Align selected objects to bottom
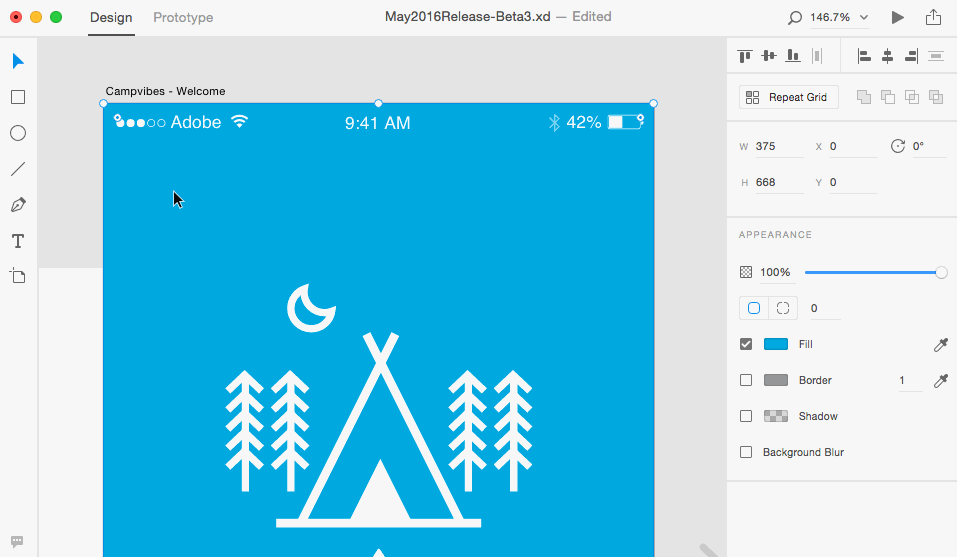 tap(793, 56)
